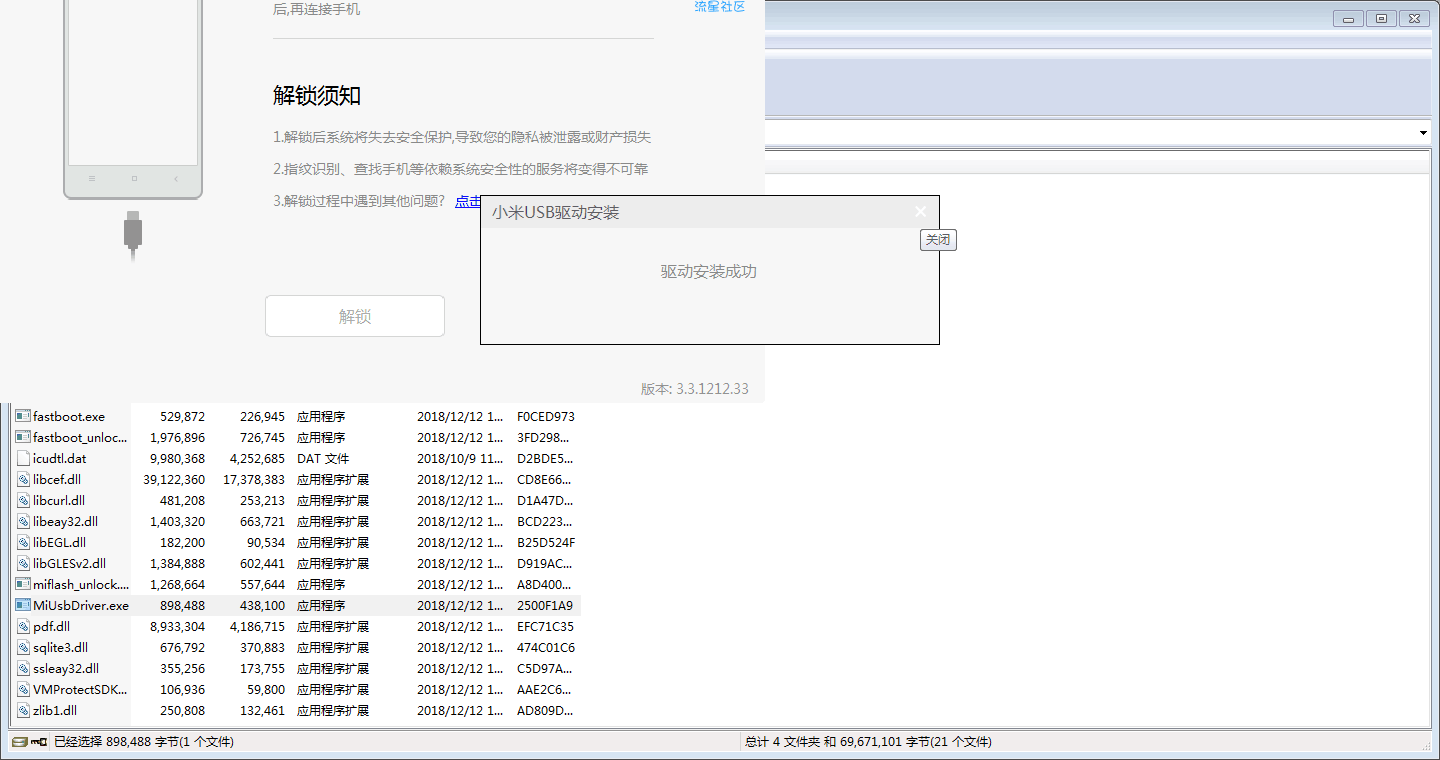Select the MiUsbDriver.exe file name

81,605
